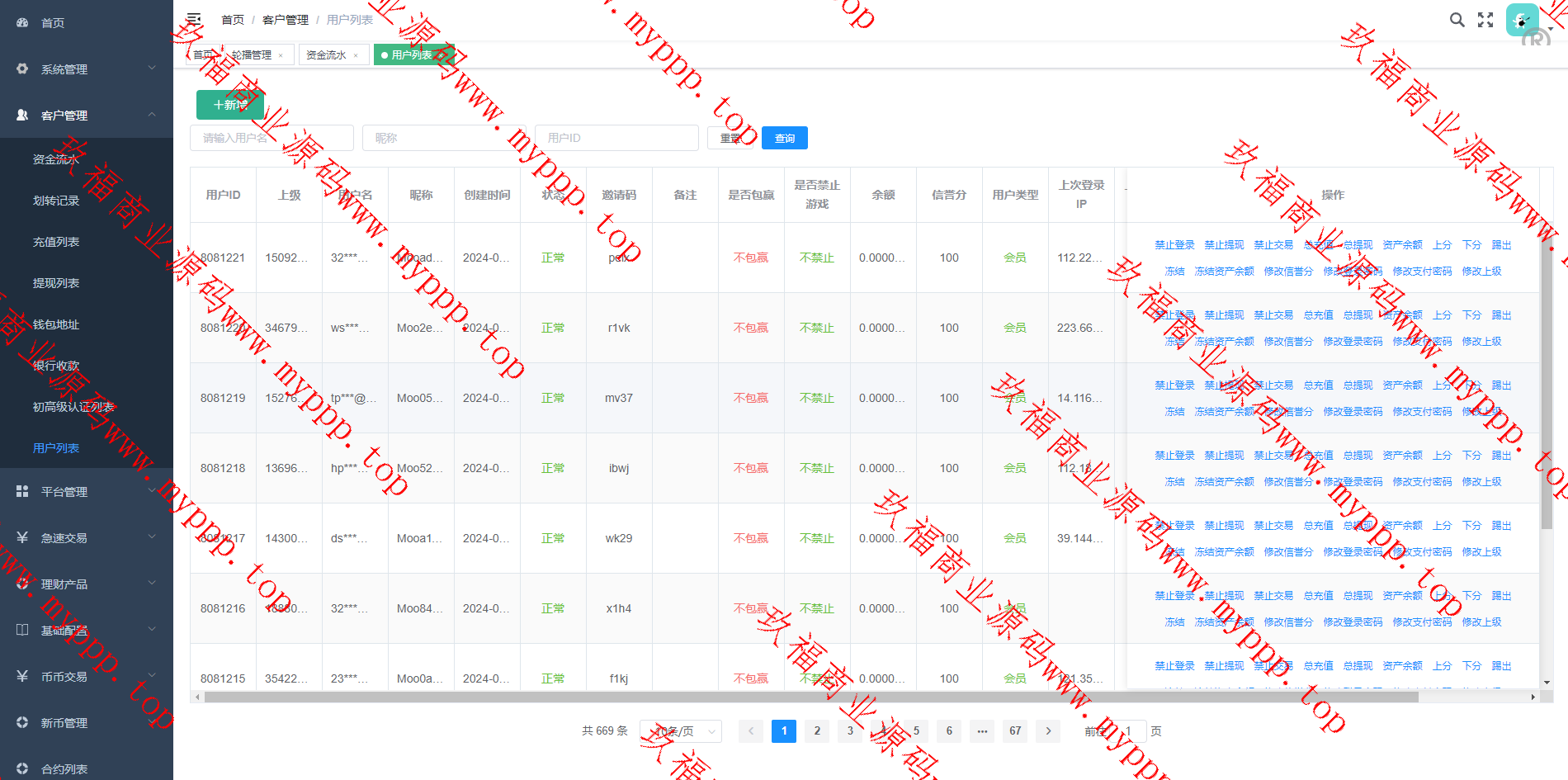Open the header search magnifier icon
This screenshot has width=1568, height=780.
1457,20
